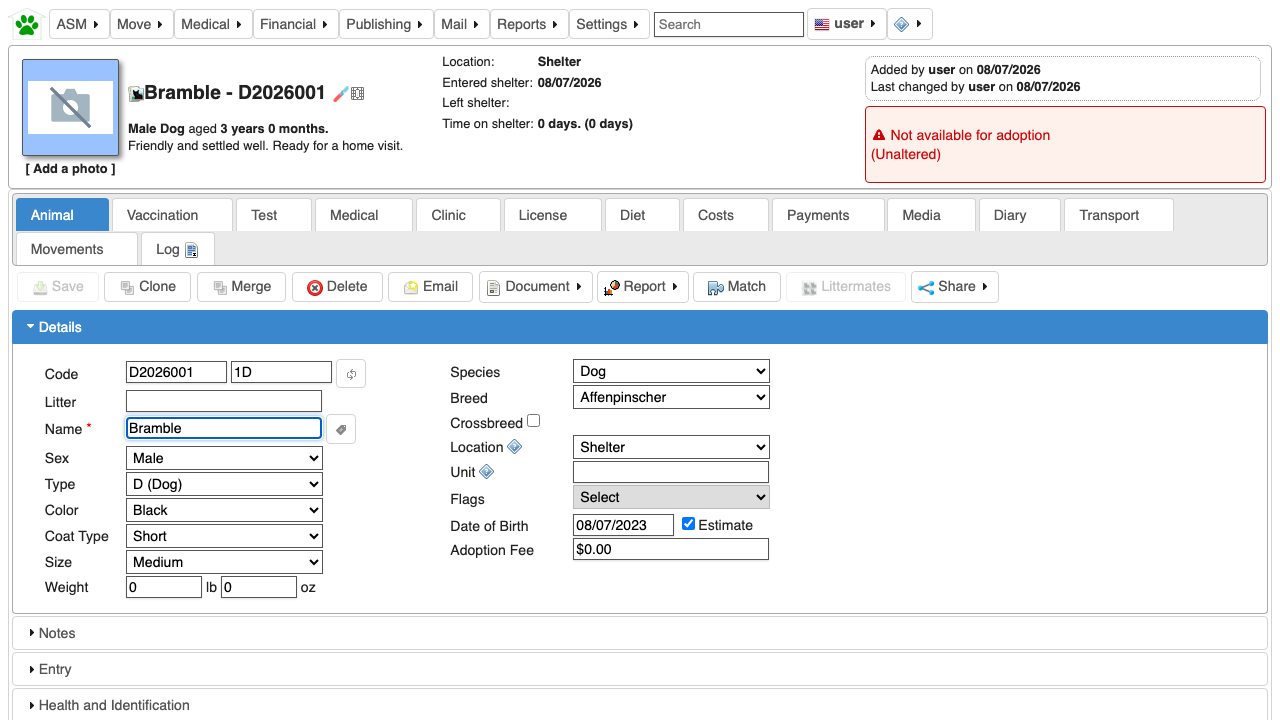
Task: Expand the Entry section
Action: tap(640, 669)
